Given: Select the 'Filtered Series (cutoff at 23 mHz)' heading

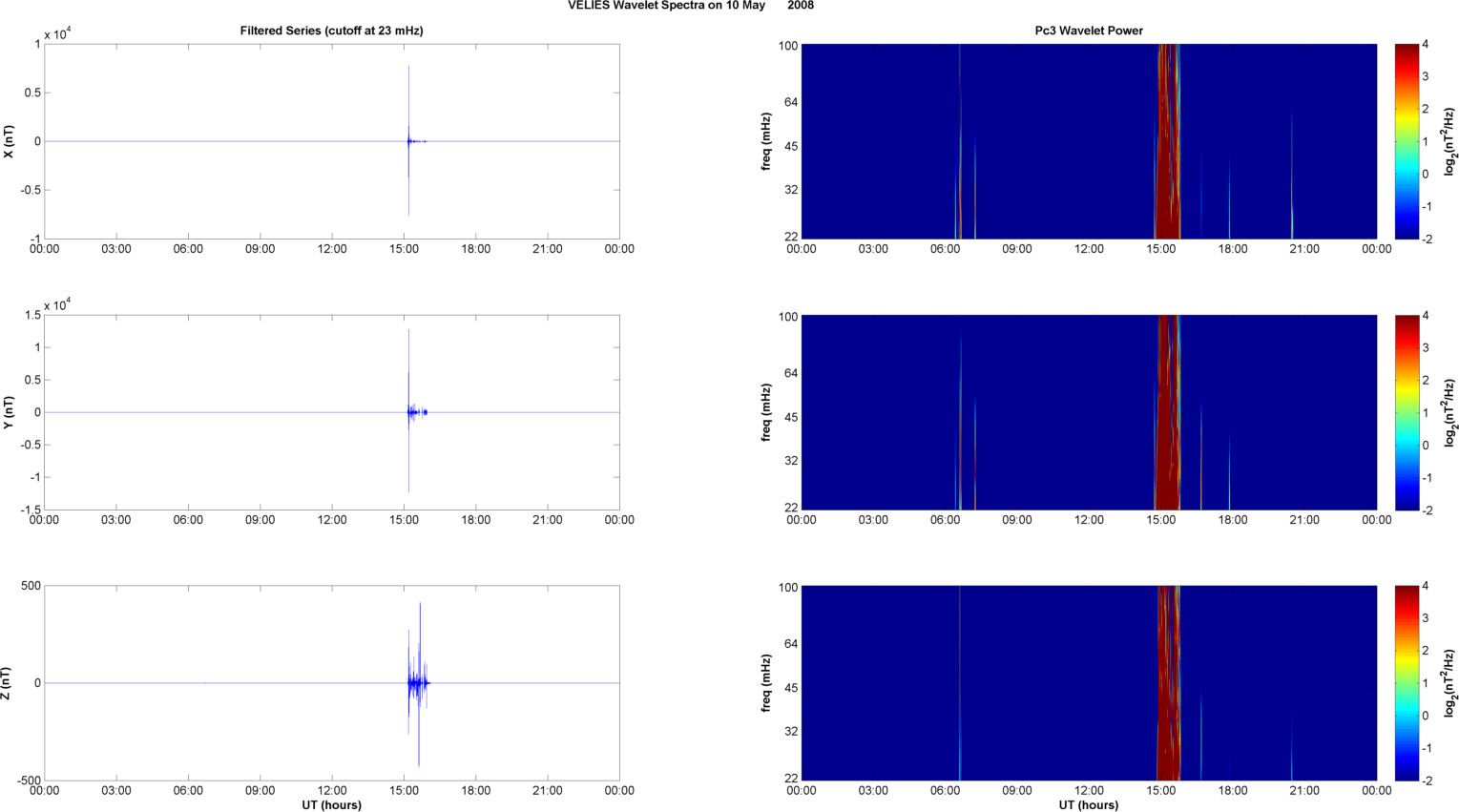Looking at the screenshot, I should (331, 31).
